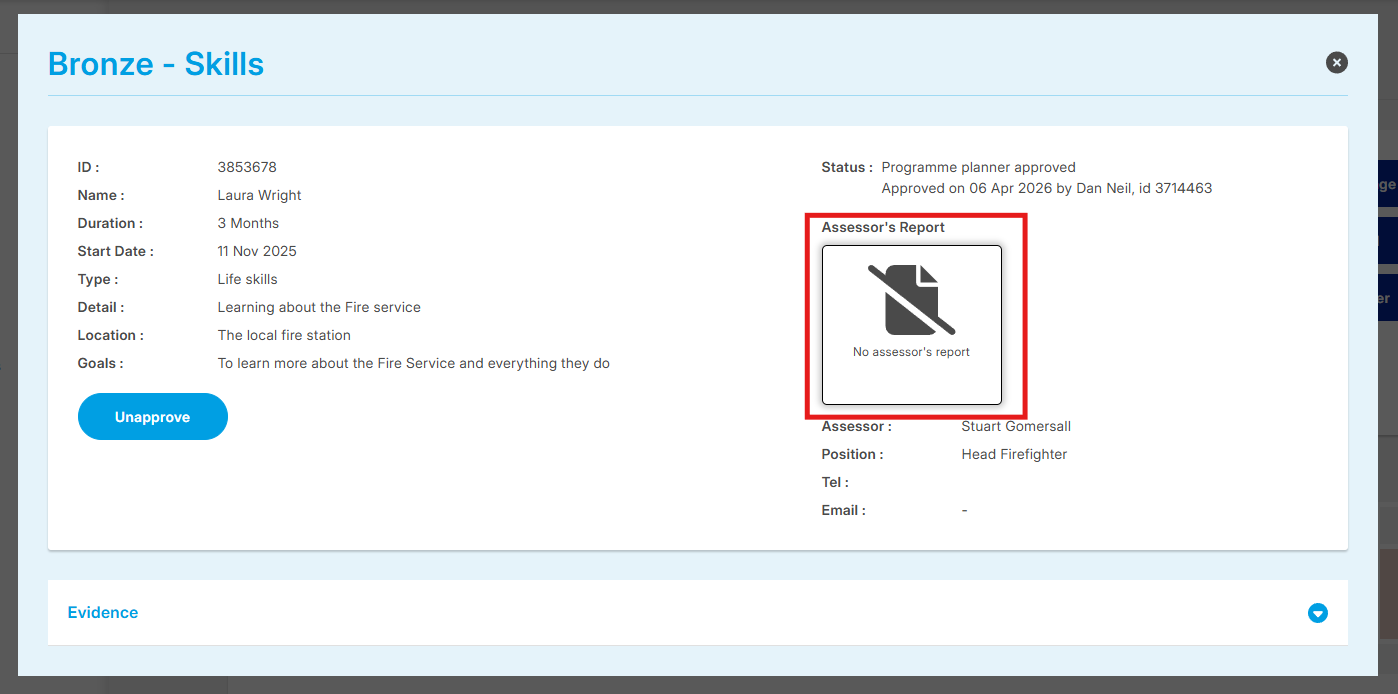Screen dimensions: 1398x694
Task: Close the Bronze - Skills dialog
Action: (1336, 63)
